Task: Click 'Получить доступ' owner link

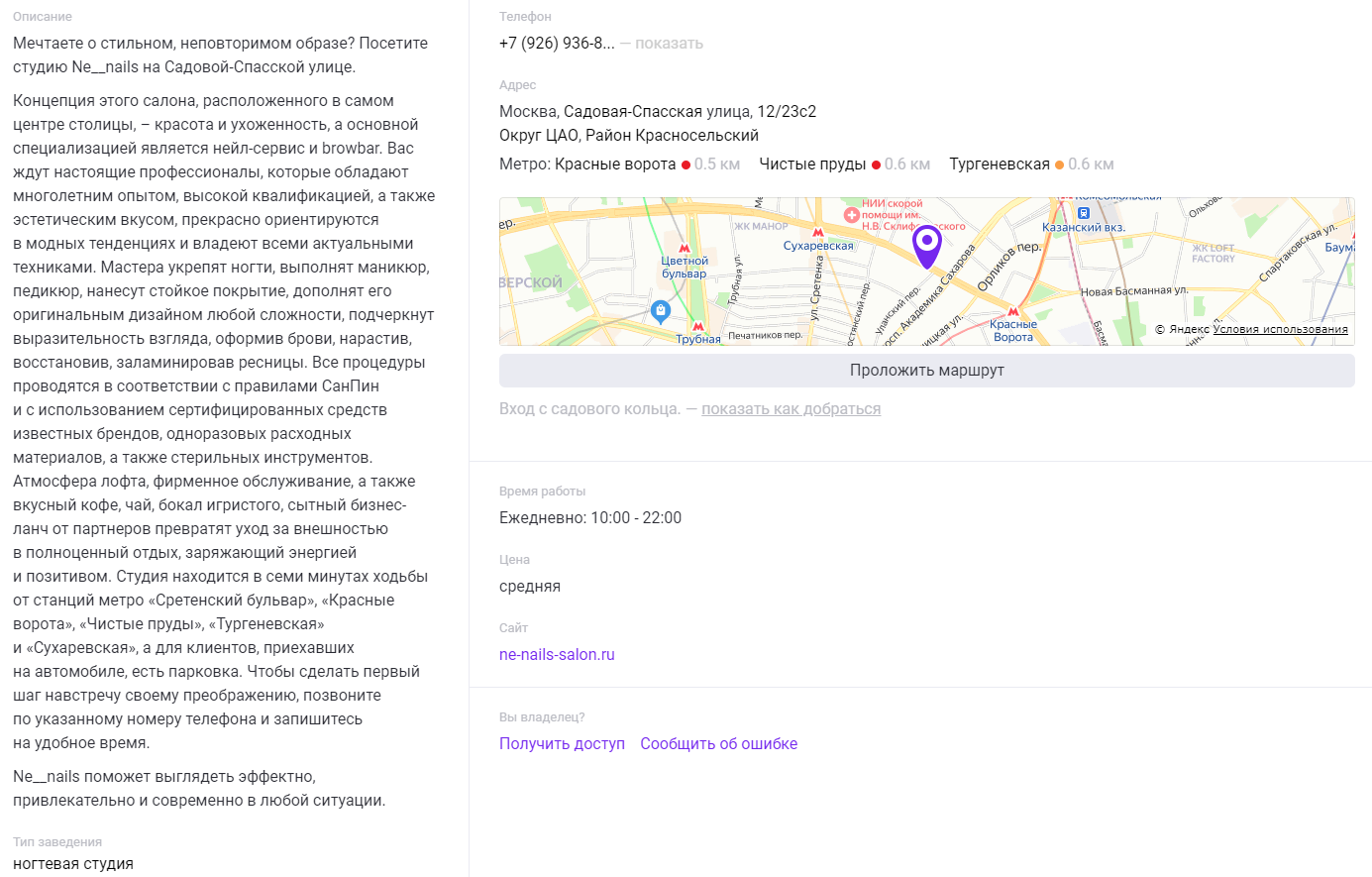Action: point(562,744)
